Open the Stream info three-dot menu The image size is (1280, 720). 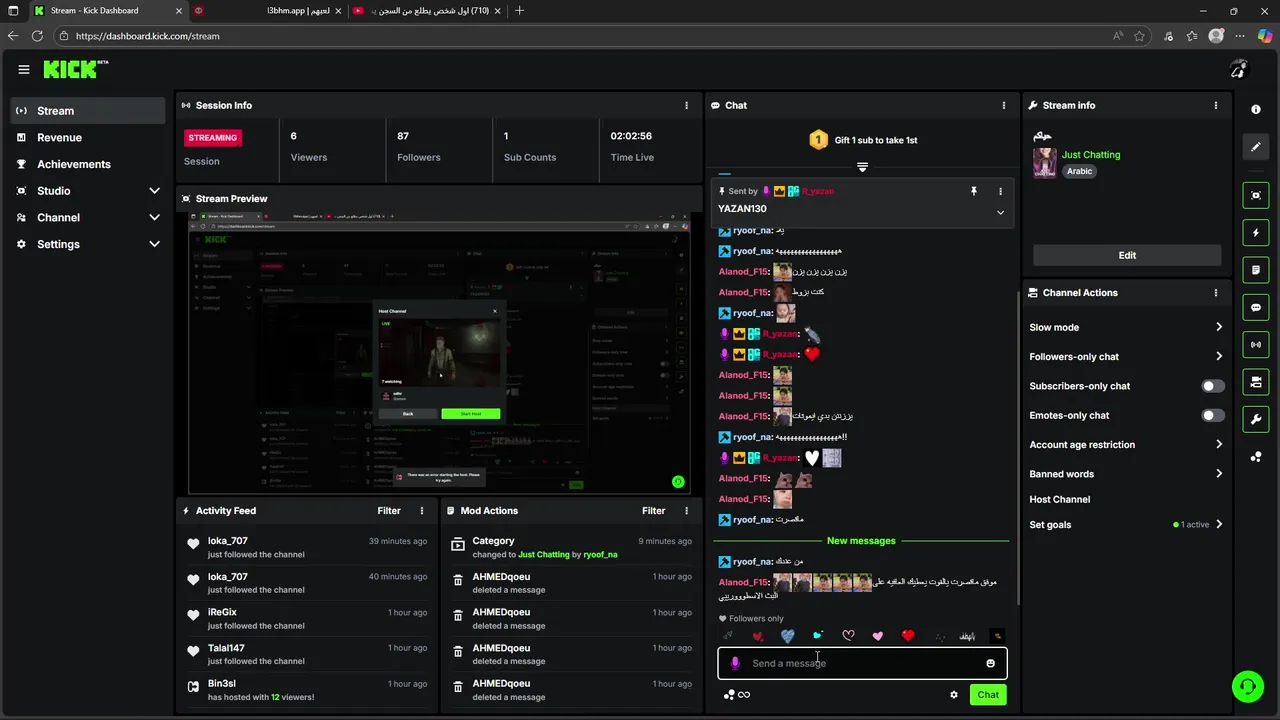[1216, 105]
